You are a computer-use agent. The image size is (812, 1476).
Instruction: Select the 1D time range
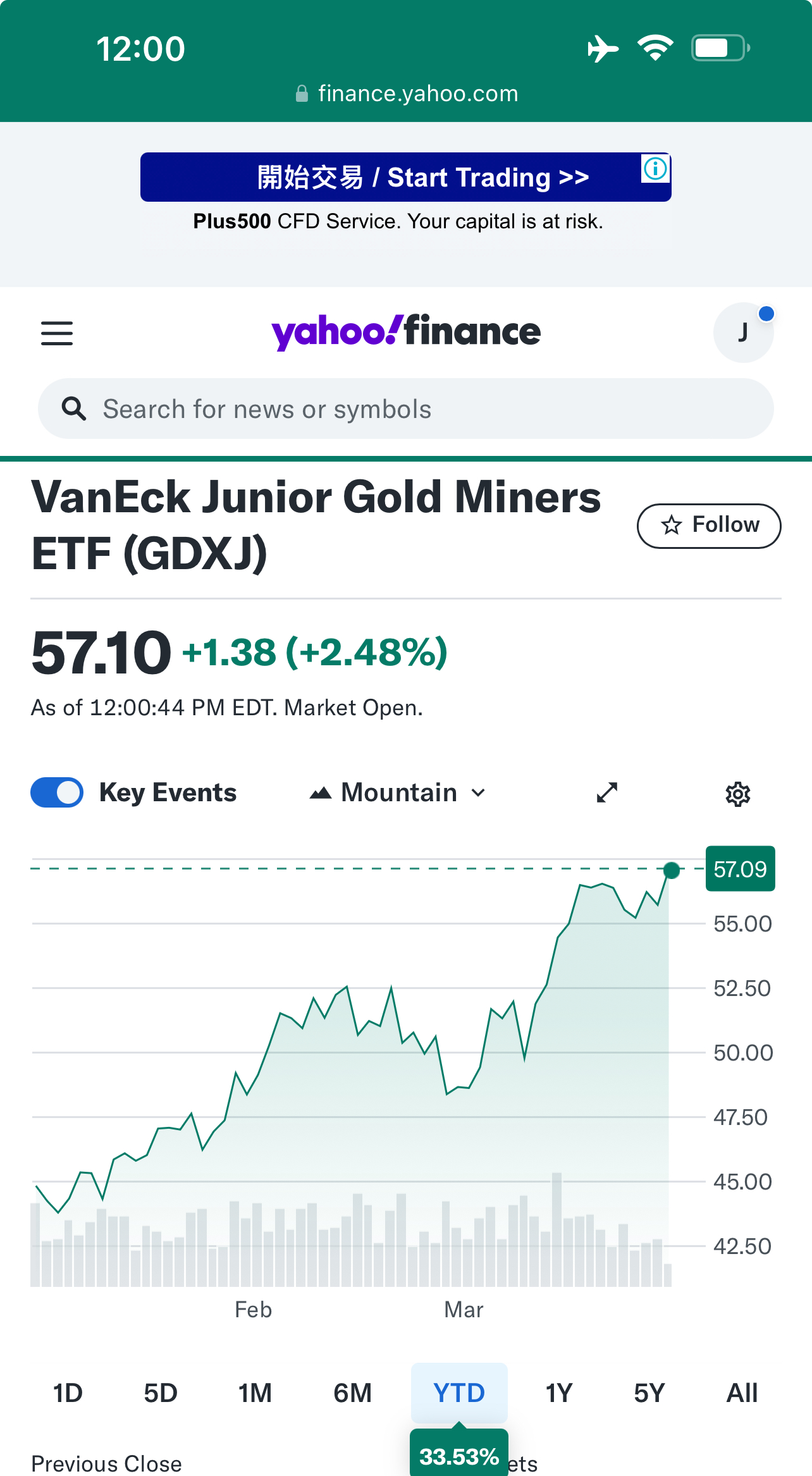pos(68,1393)
